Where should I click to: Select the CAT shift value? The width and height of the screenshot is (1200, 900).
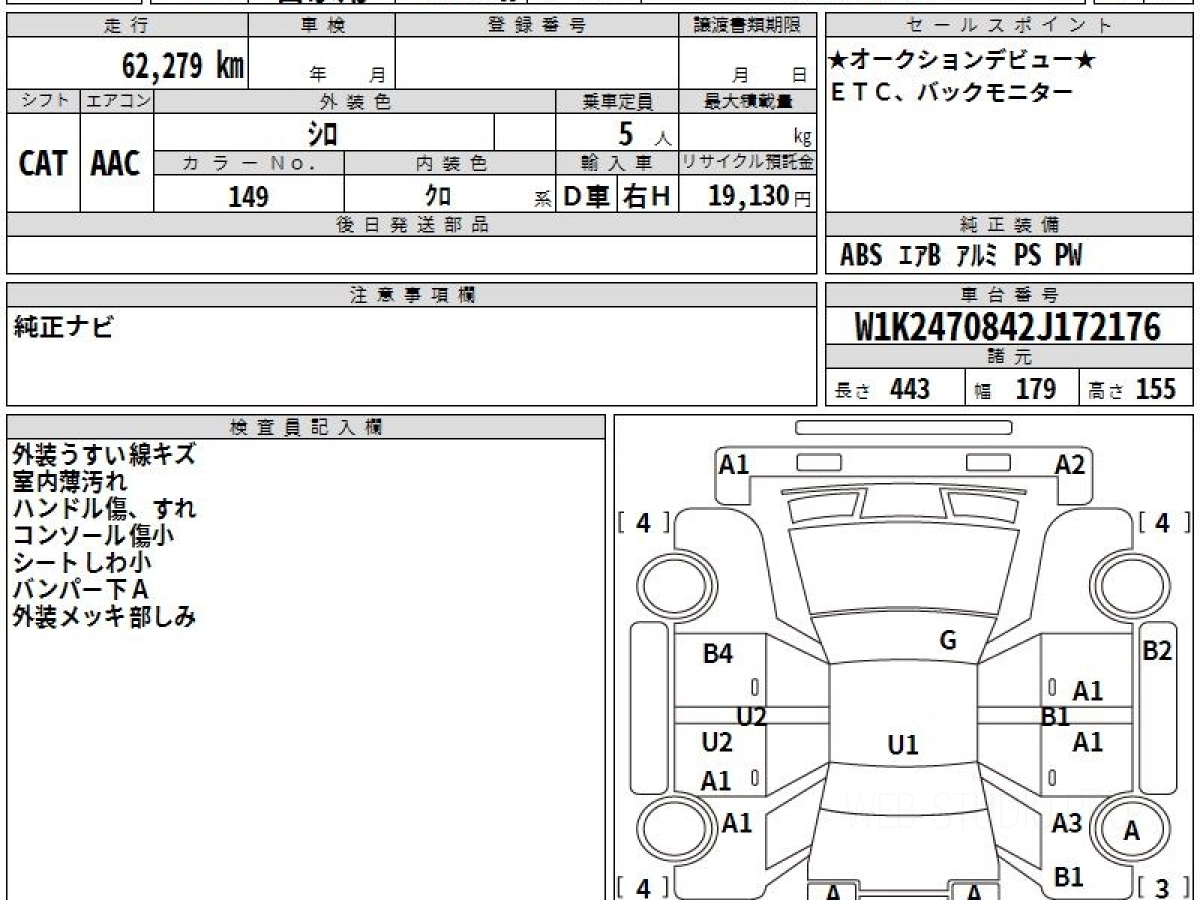tap(43, 164)
